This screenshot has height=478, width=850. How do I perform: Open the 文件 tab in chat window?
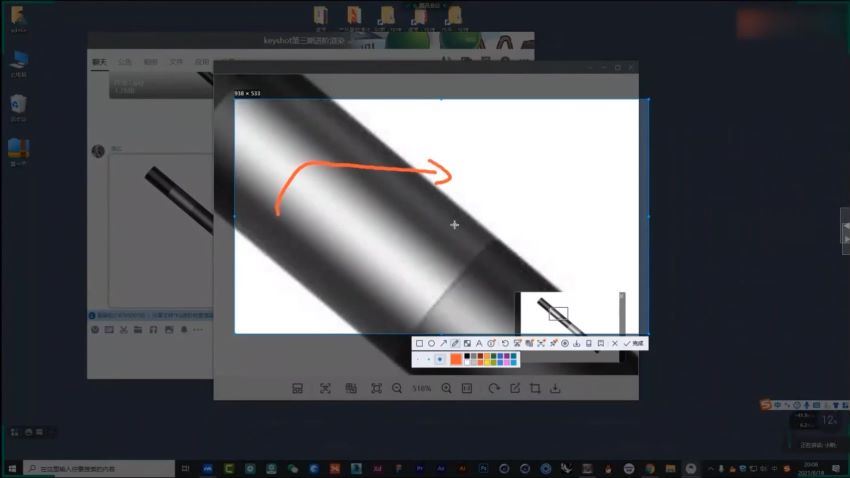coord(176,61)
